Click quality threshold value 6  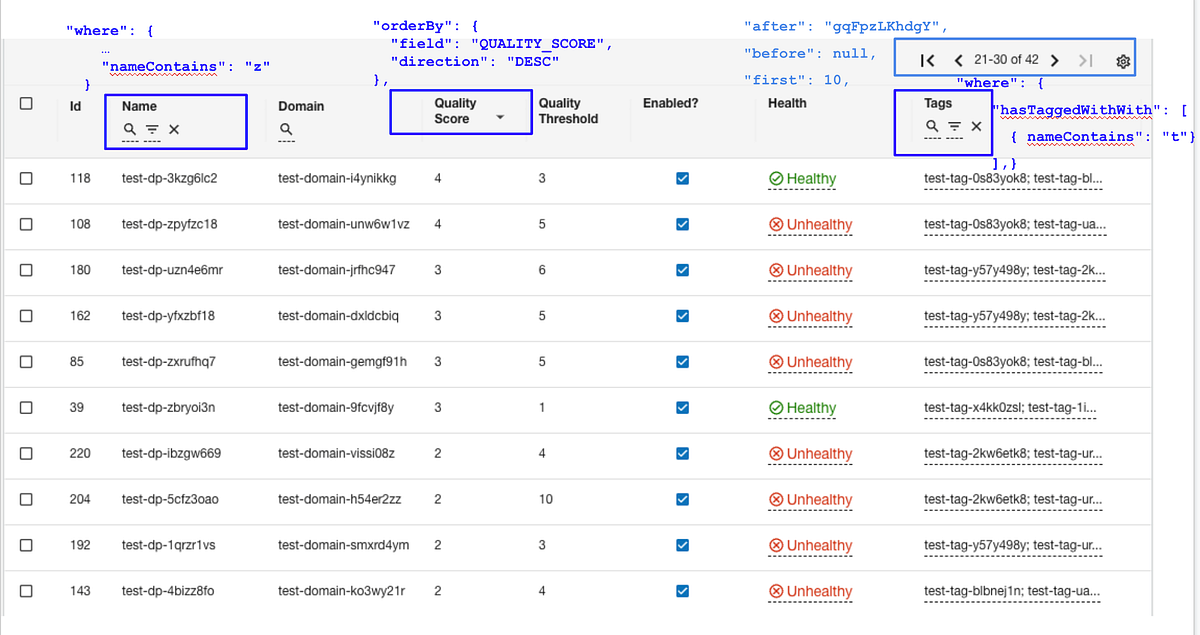pyautogui.click(x=542, y=270)
